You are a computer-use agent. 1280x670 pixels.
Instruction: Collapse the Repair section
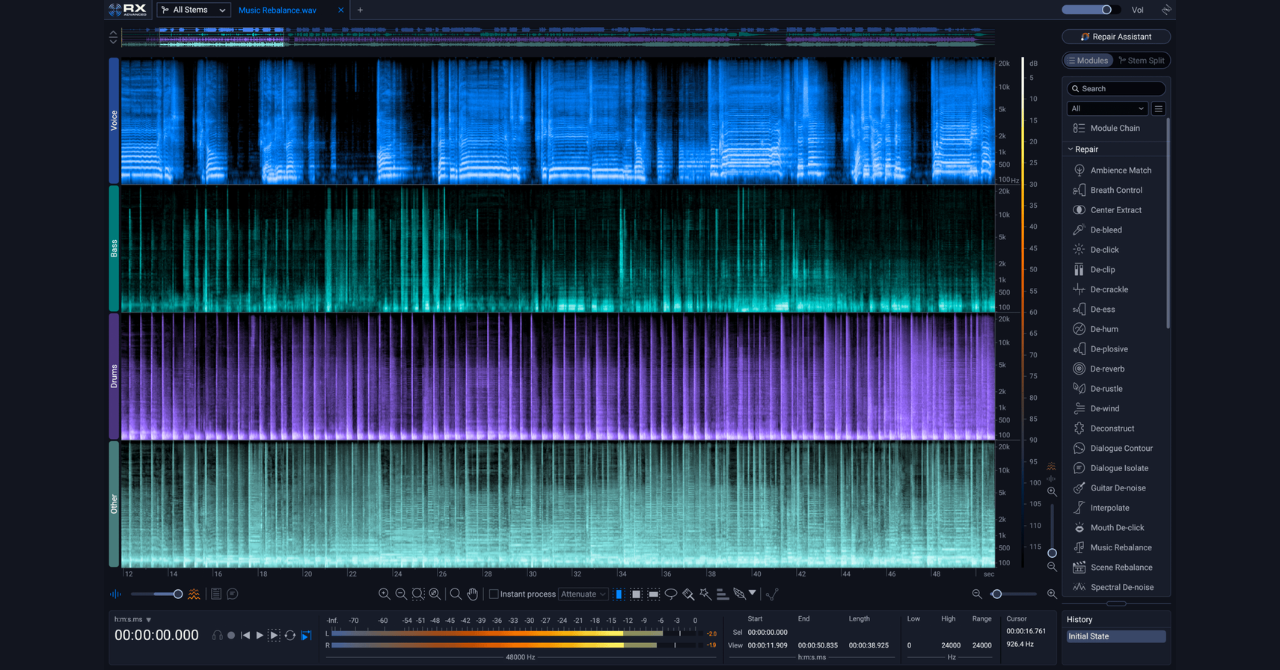[x=1071, y=149]
